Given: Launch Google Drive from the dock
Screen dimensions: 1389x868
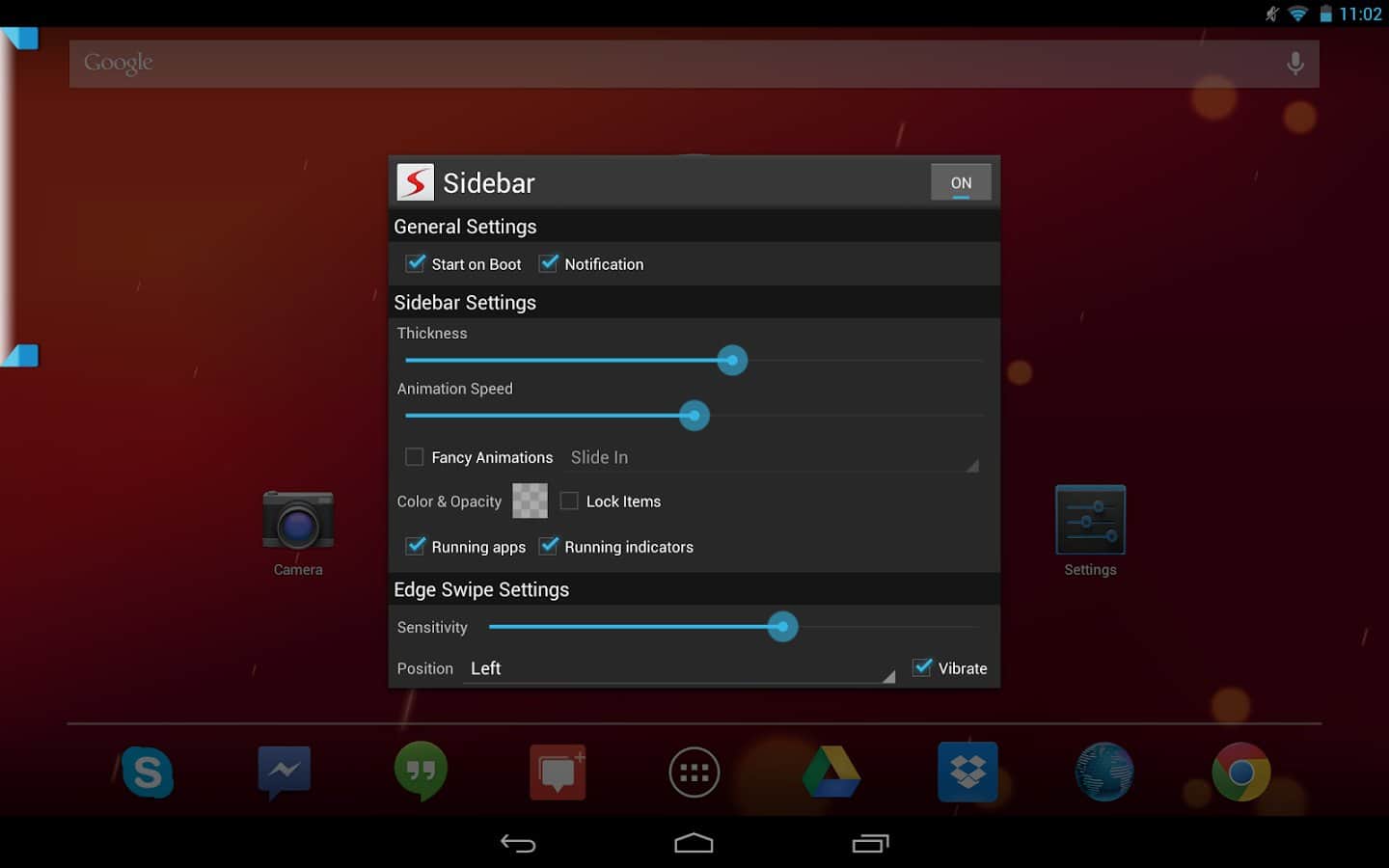Looking at the screenshot, I should [x=831, y=772].
